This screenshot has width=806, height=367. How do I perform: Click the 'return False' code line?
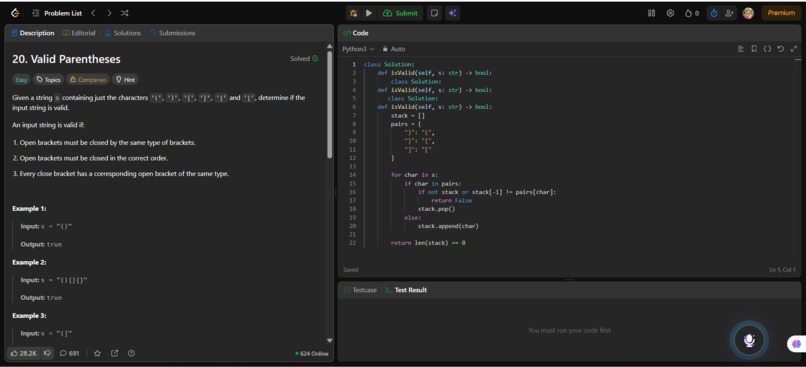(451, 200)
